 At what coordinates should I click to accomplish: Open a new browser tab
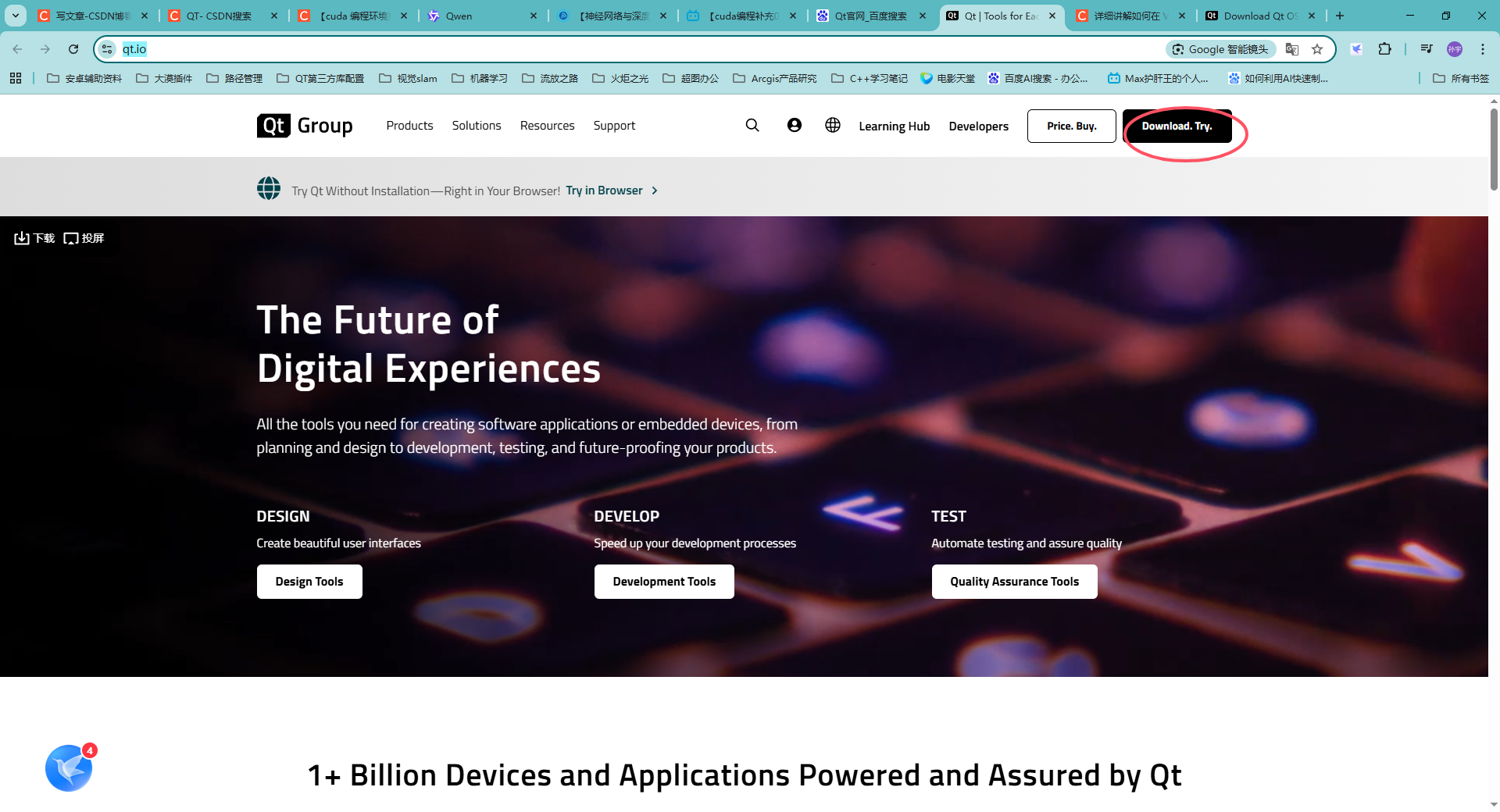[1340, 16]
